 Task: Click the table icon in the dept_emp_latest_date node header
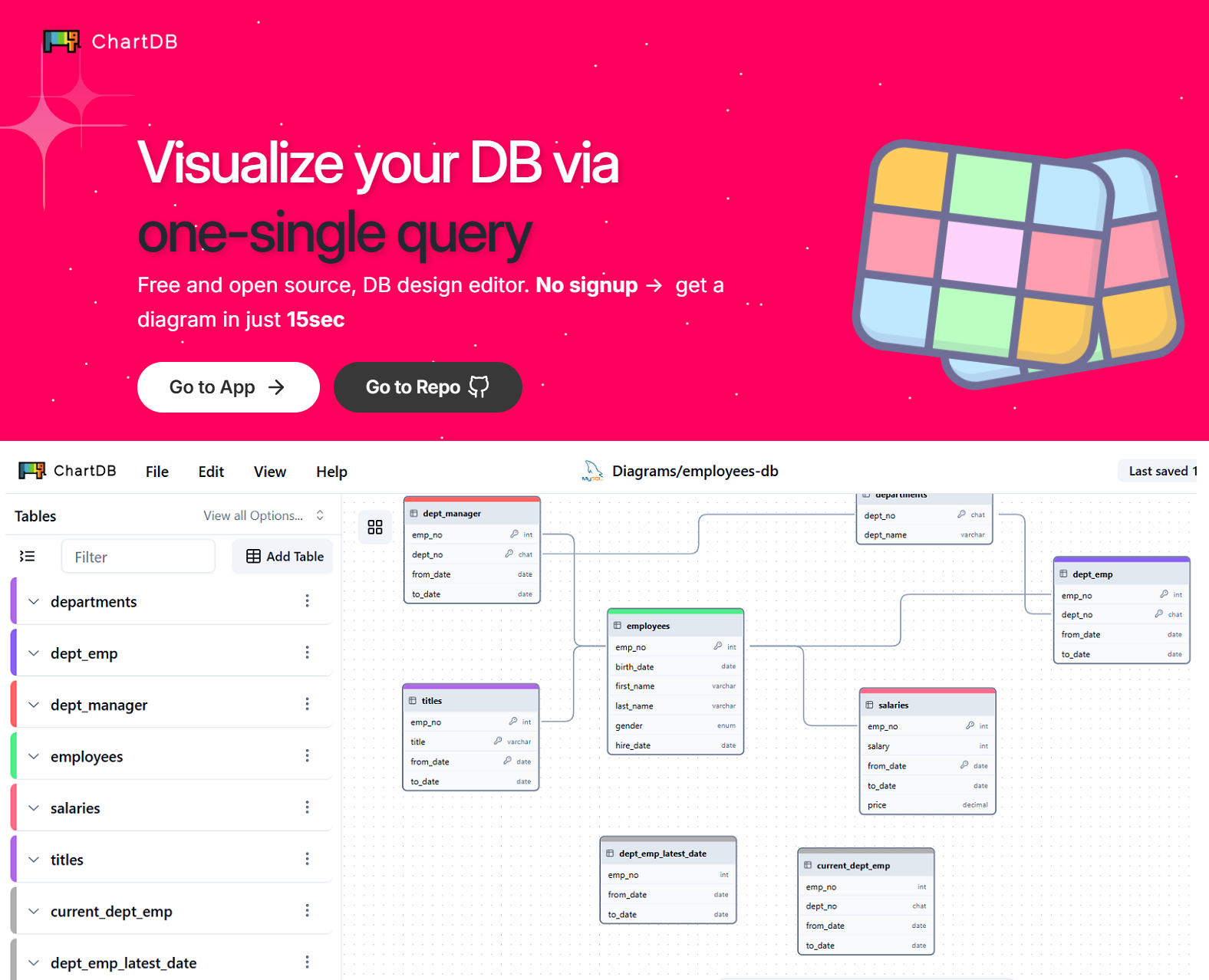pyautogui.click(x=610, y=853)
